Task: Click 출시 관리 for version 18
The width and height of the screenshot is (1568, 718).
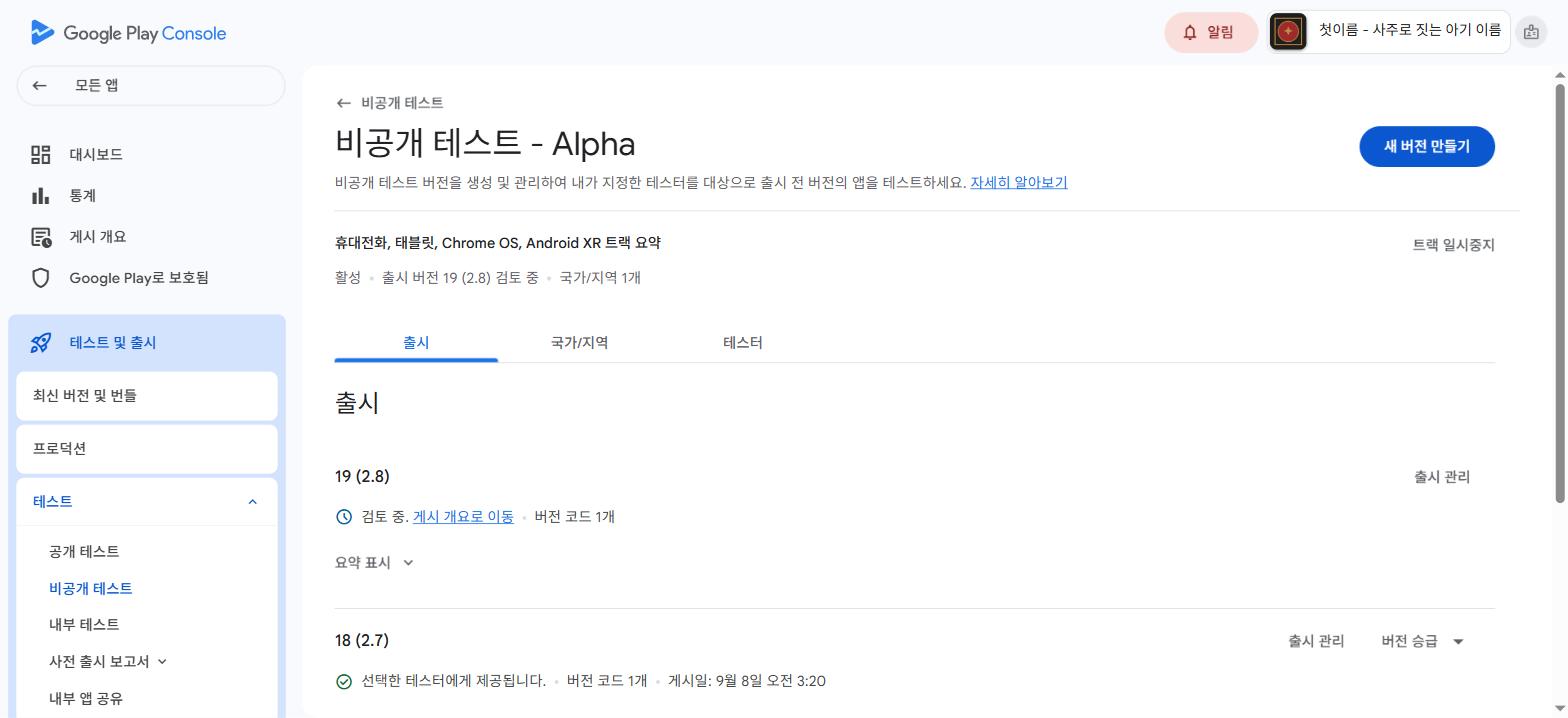Action: pos(1316,641)
